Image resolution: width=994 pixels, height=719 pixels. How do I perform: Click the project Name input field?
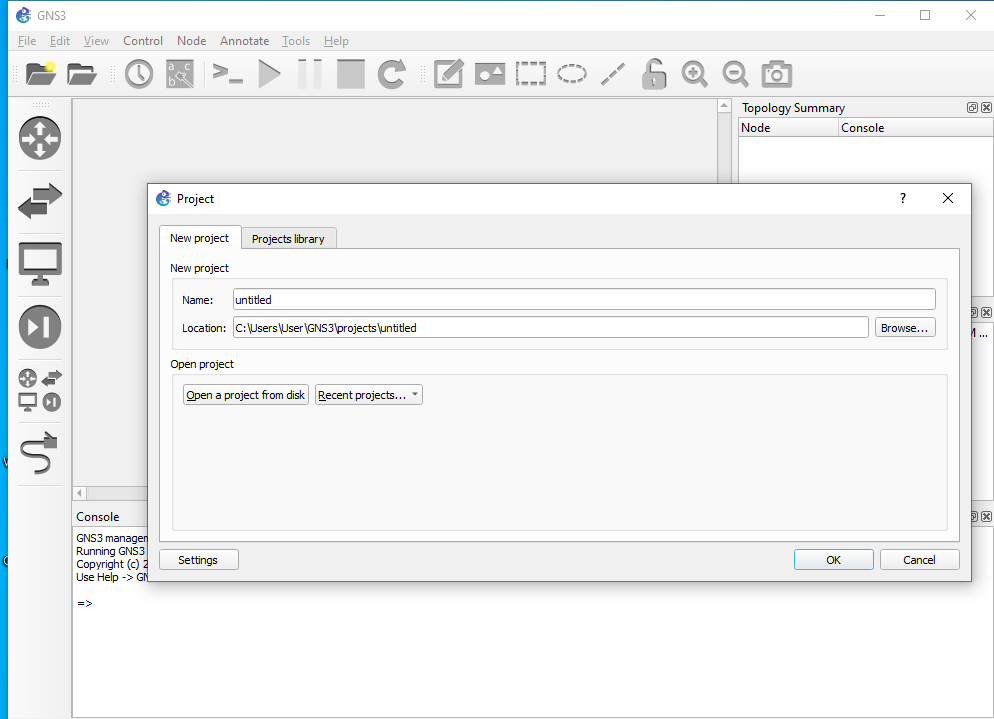coord(583,299)
